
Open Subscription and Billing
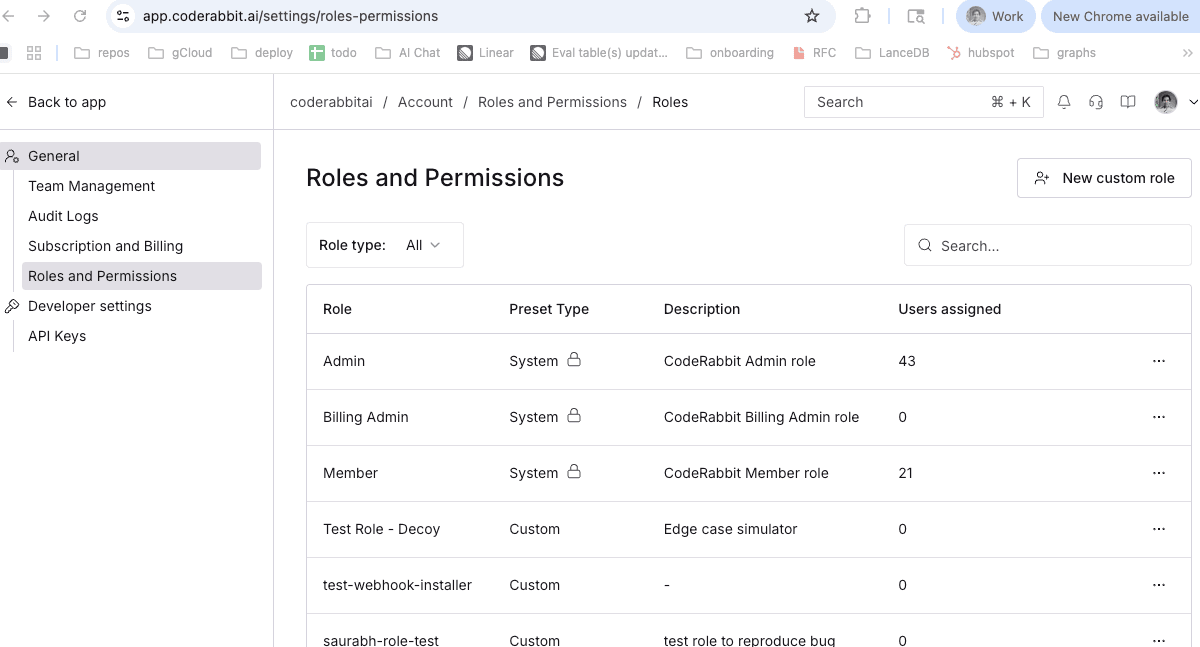pos(105,246)
